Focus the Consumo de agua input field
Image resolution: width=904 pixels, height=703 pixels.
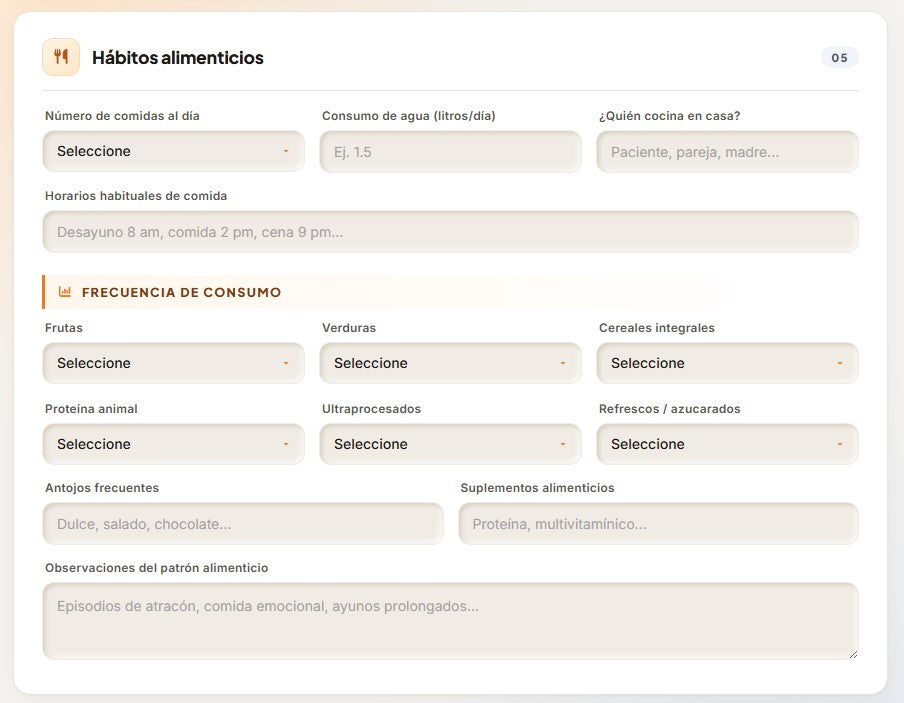(x=450, y=152)
